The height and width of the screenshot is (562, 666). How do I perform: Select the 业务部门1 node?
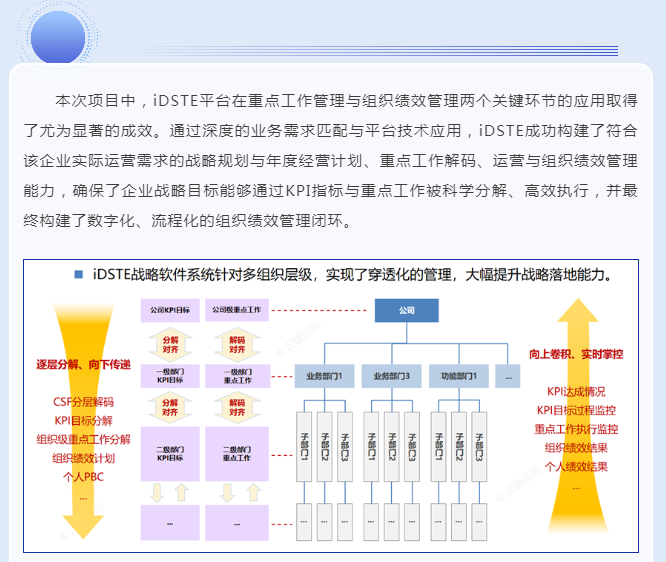coord(323,376)
